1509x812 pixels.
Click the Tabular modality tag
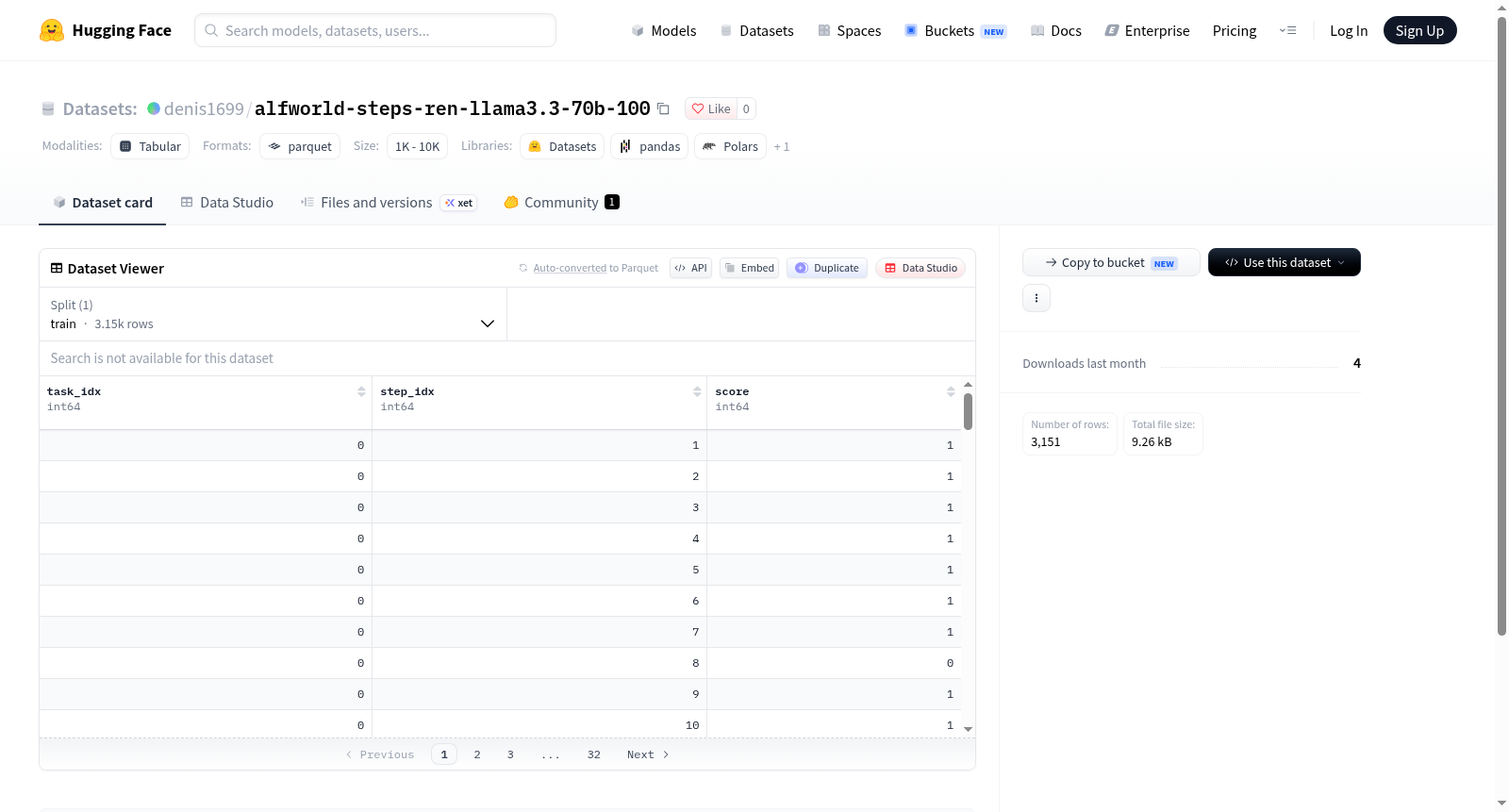coord(150,146)
